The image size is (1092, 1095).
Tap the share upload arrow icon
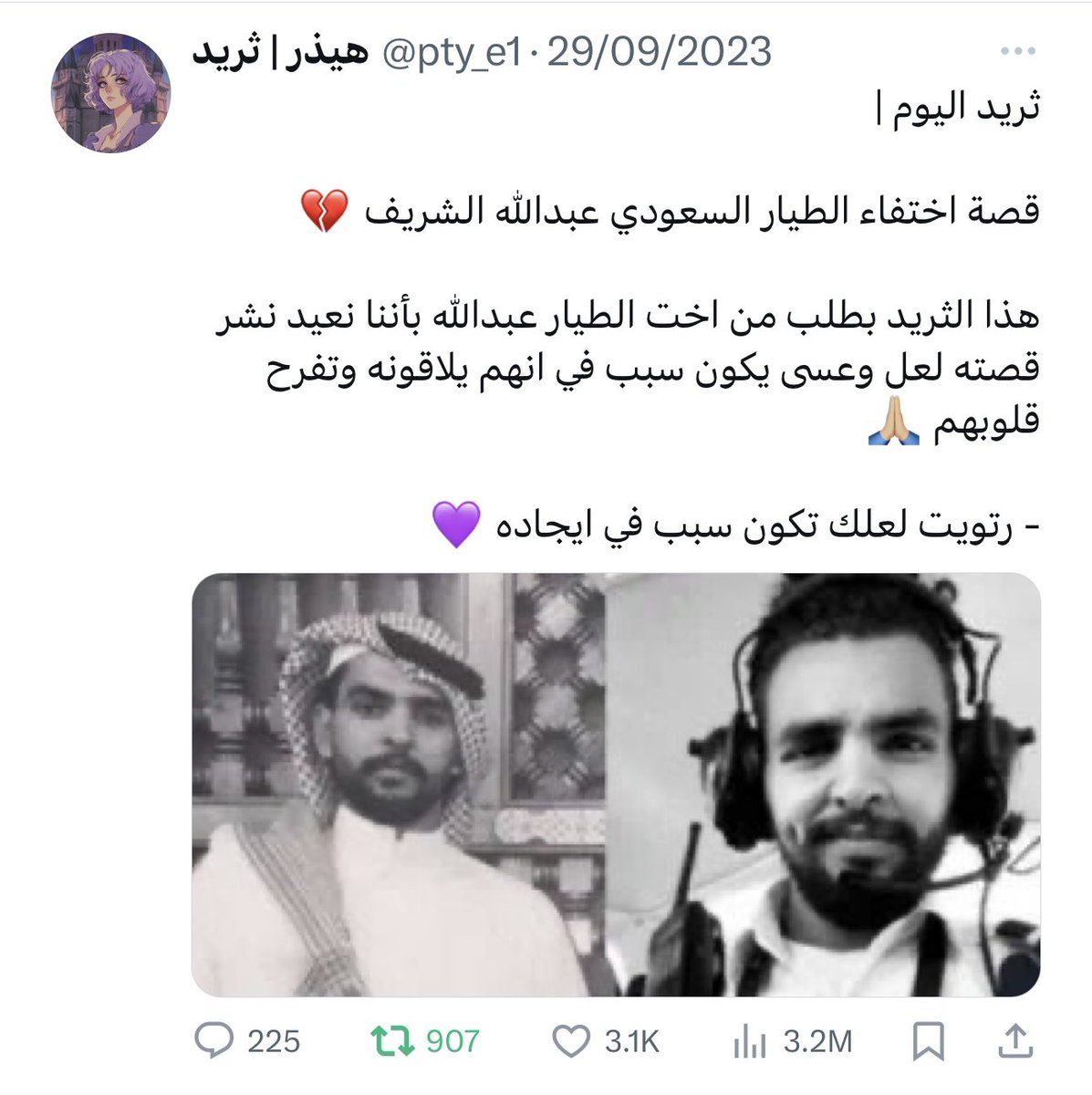pyautogui.click(x=1015, y=1040)
